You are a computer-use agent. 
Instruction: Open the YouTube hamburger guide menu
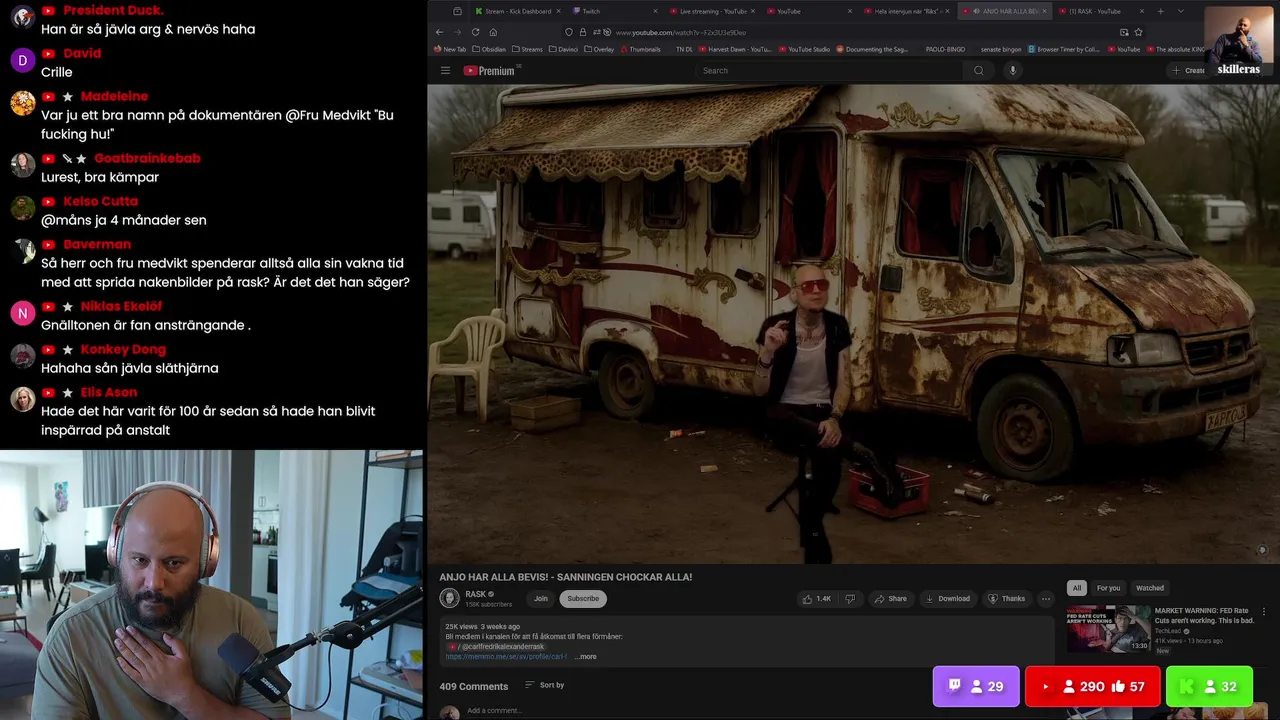click(x=445, y=70)
